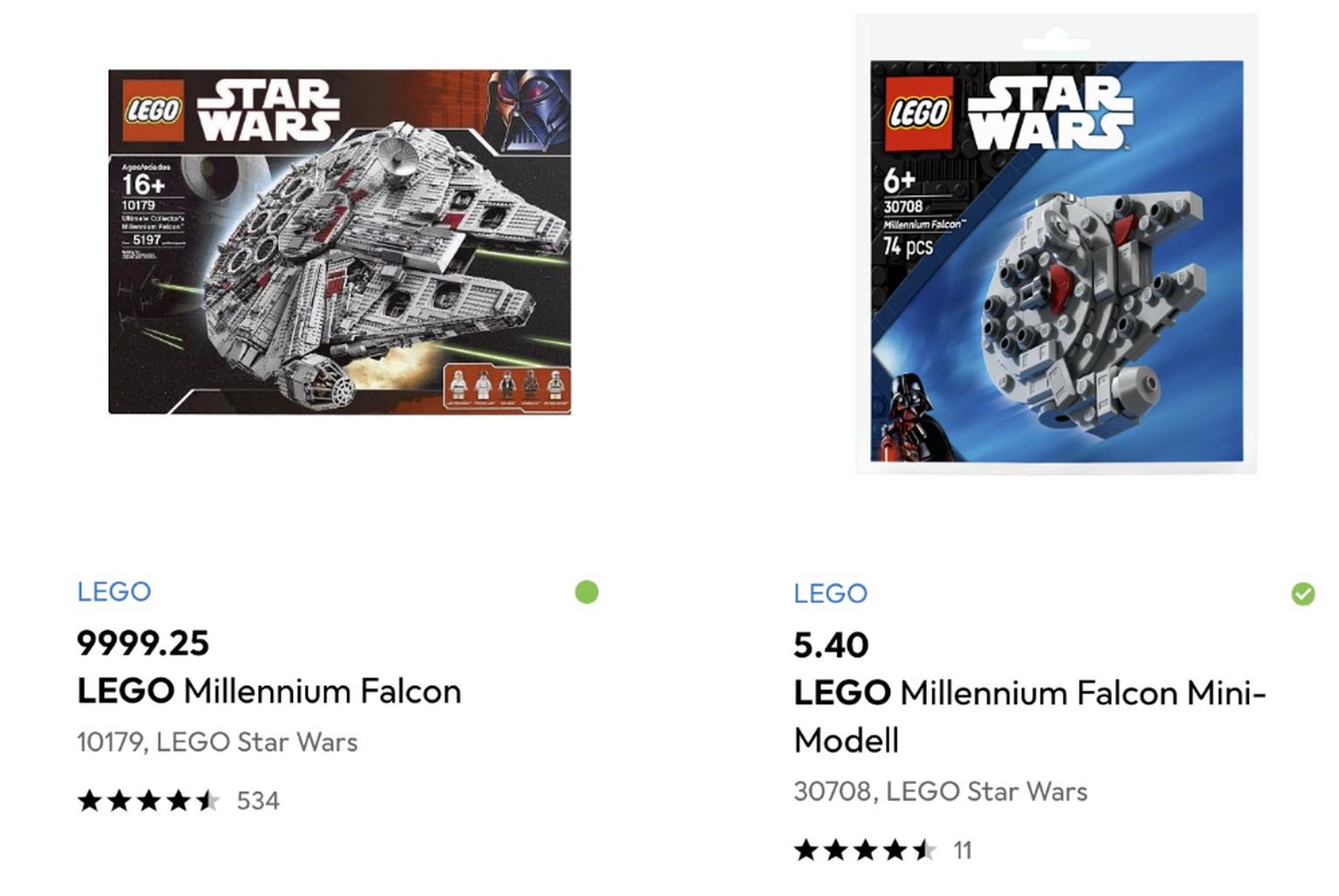This screenshot has width=1339, height=896.
Task: Open the LEGO brand link above the 5.40 price
Action: [x=829, y=594]
